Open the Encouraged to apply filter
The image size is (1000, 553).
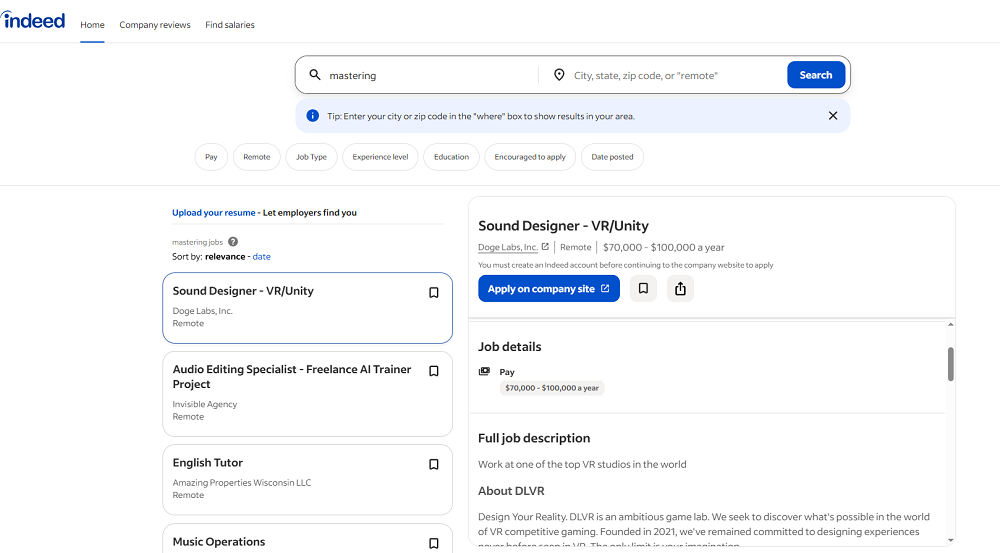pyautogui.click(x=530, y=157)
